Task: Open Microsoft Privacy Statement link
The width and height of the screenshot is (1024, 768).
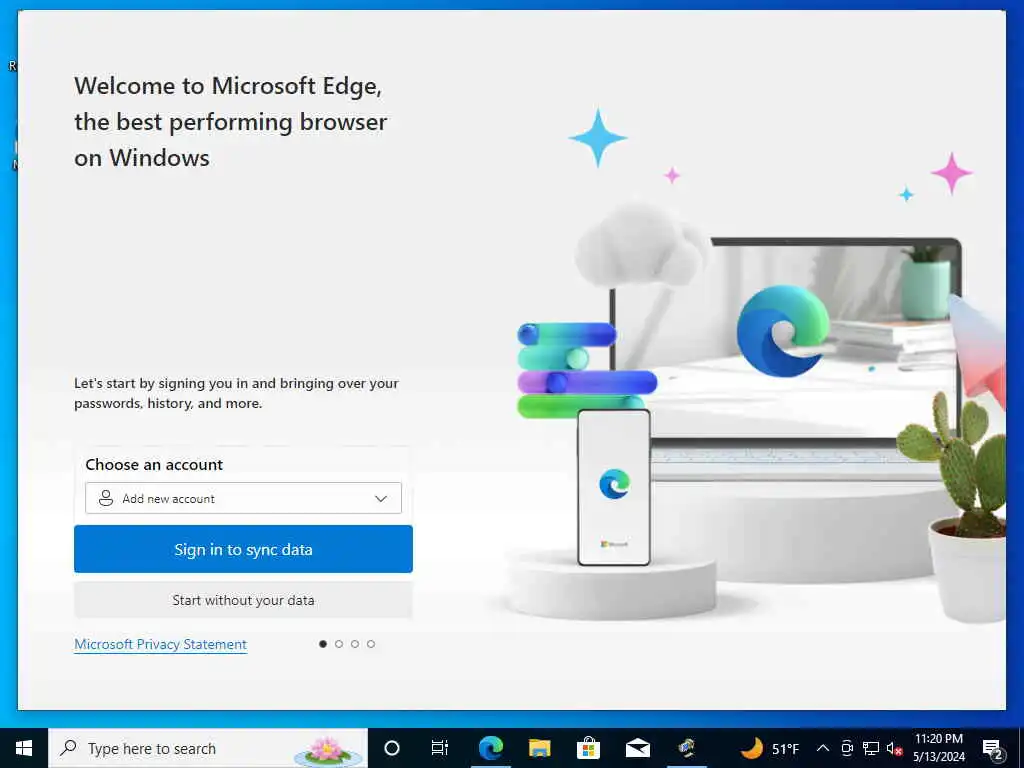Action: click(x=161, y=644)
